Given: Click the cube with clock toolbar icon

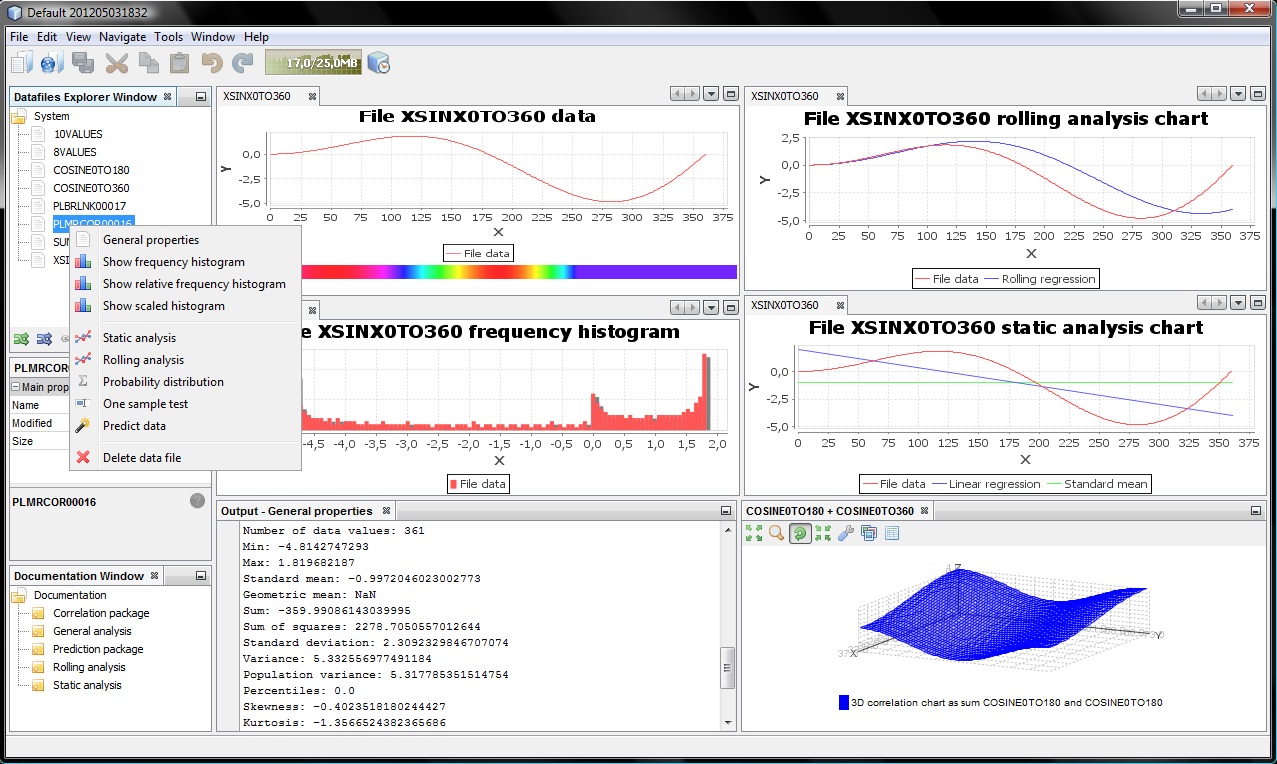Looking at the screenshot, I should click(x=378, y=63).
